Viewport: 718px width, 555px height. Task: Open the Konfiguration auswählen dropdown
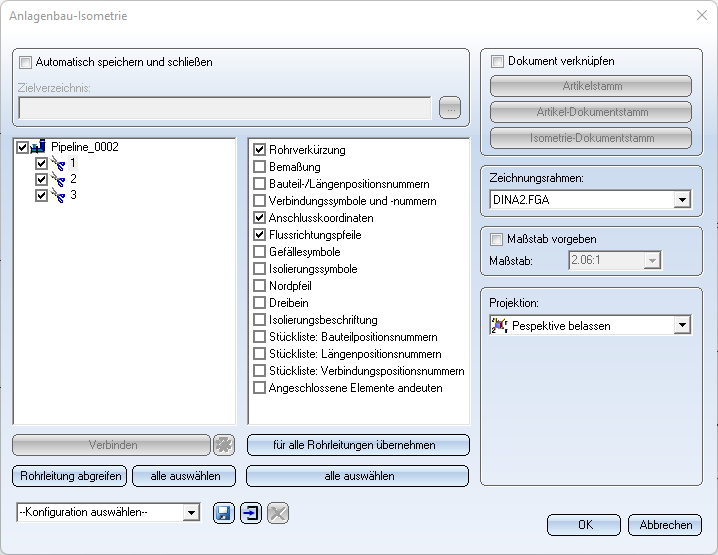[191, 512]
